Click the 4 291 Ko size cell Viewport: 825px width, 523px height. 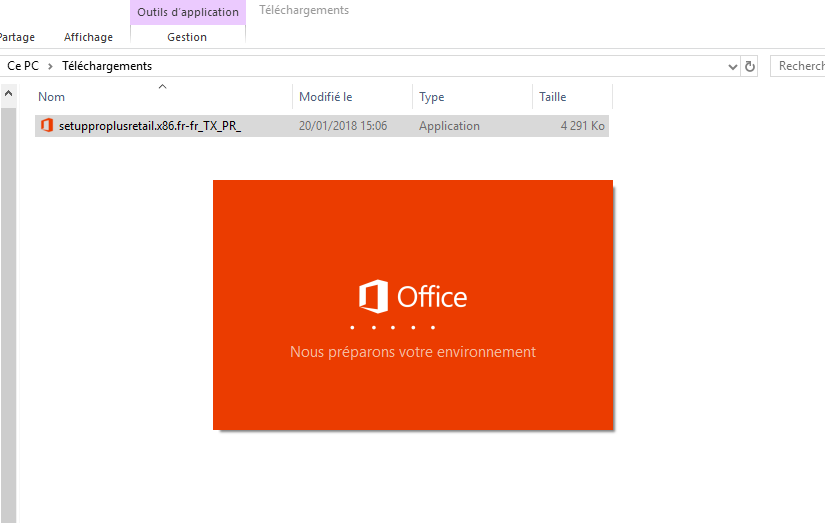[582, 126]
